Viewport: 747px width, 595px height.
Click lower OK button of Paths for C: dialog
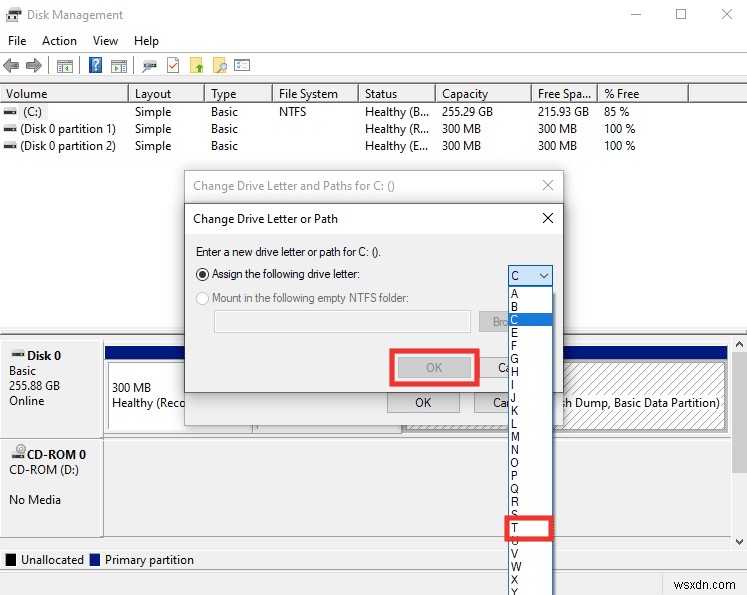coord(423,403)
